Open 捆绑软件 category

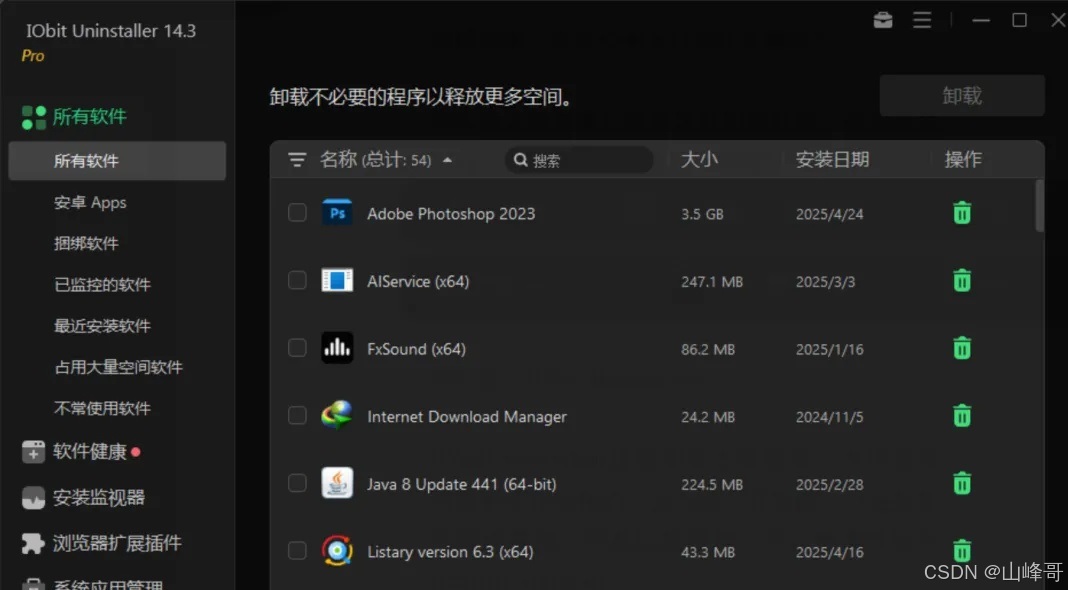86,243
